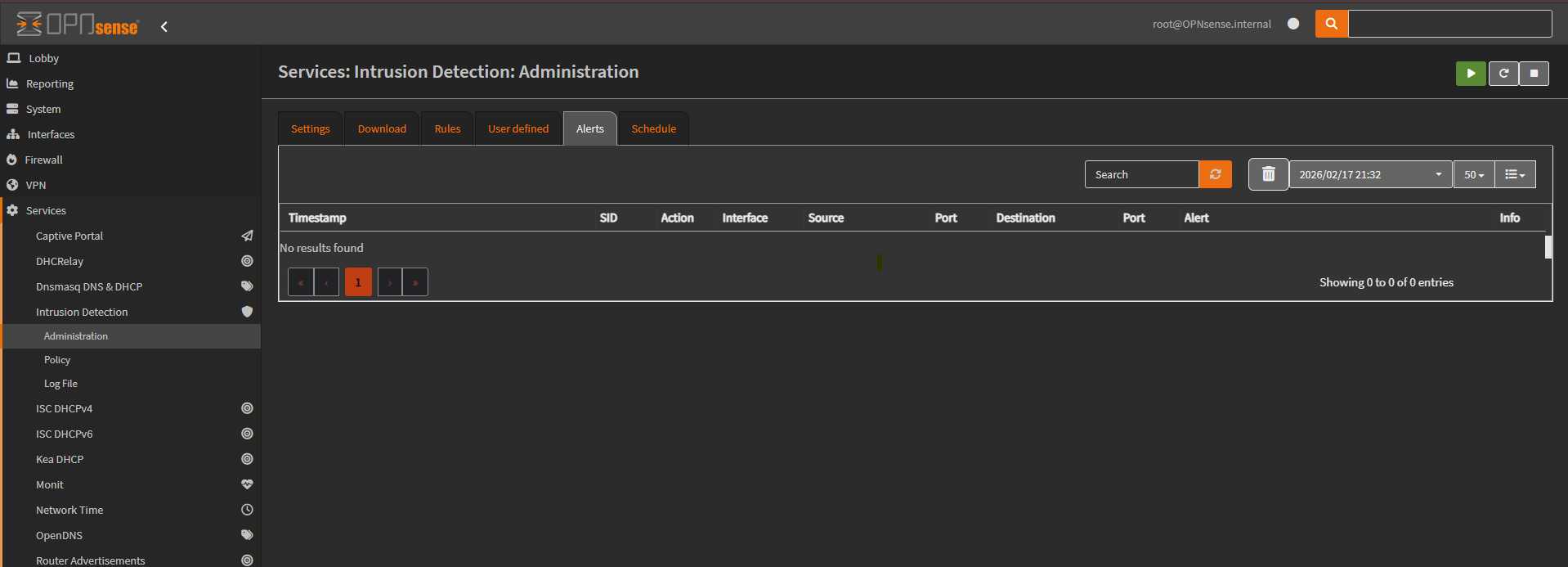Click the Intrusion Detection shield icon

click(x=247, y=312)
